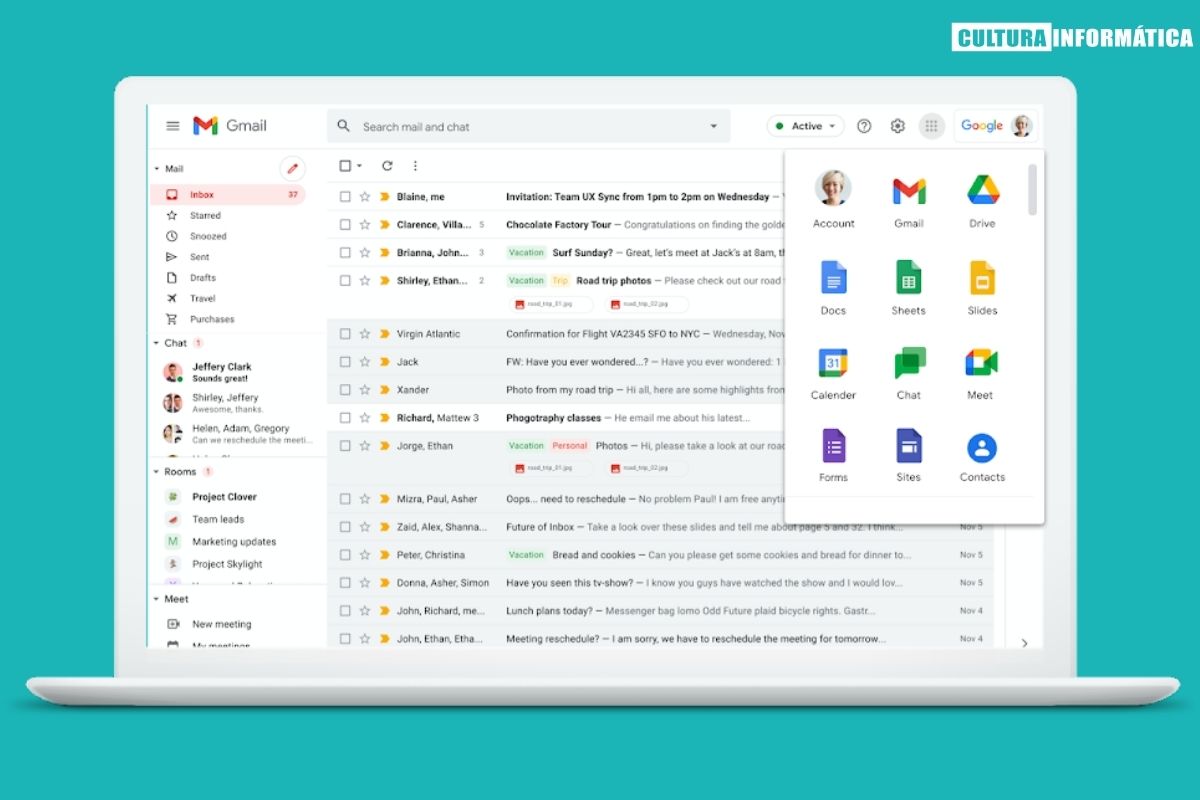Screen dimensions: 1200x800
Task: Open the compose pencil button
Action: pos(292,168)
